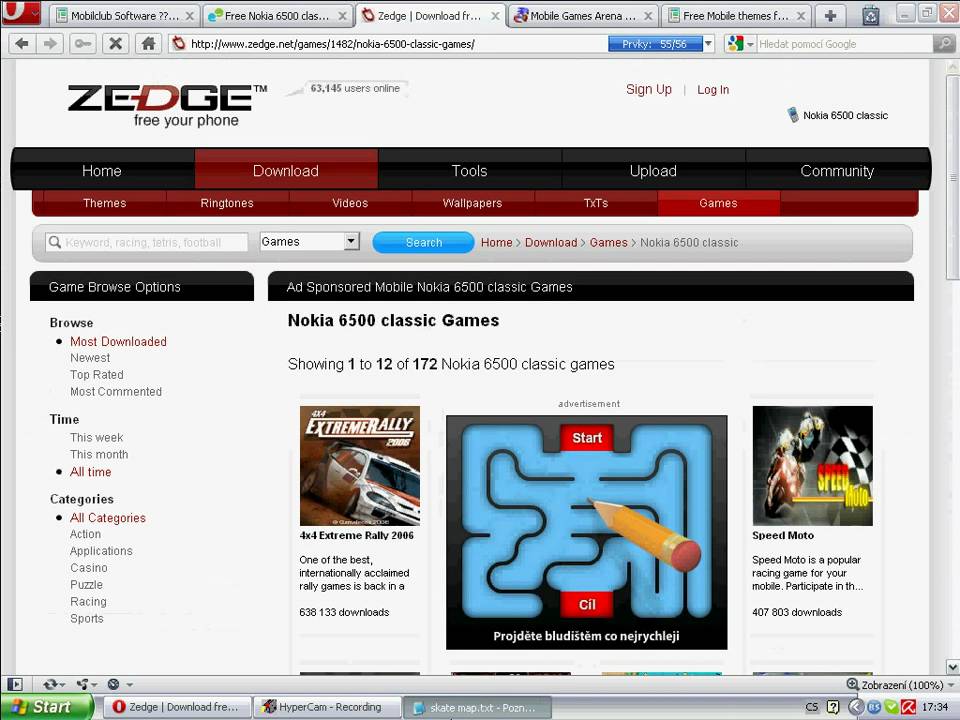Viewport: 960px width, 720px height.
Task: Open the Community menu on Zedge
Action: 837,171
